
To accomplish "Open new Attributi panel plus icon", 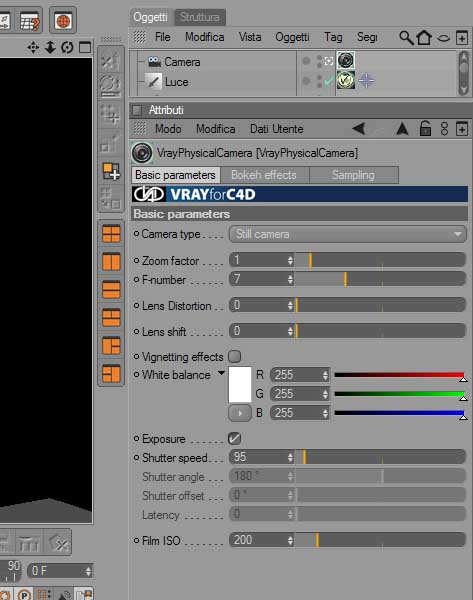I will pyautogui.click(x=462, y=129).
